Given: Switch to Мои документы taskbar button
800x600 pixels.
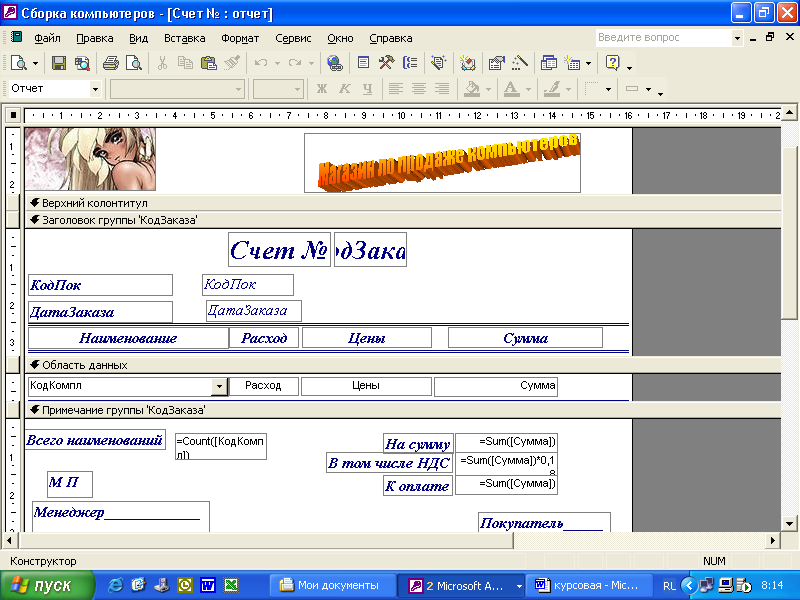Looking at the screenshot, I should [333, 585].
